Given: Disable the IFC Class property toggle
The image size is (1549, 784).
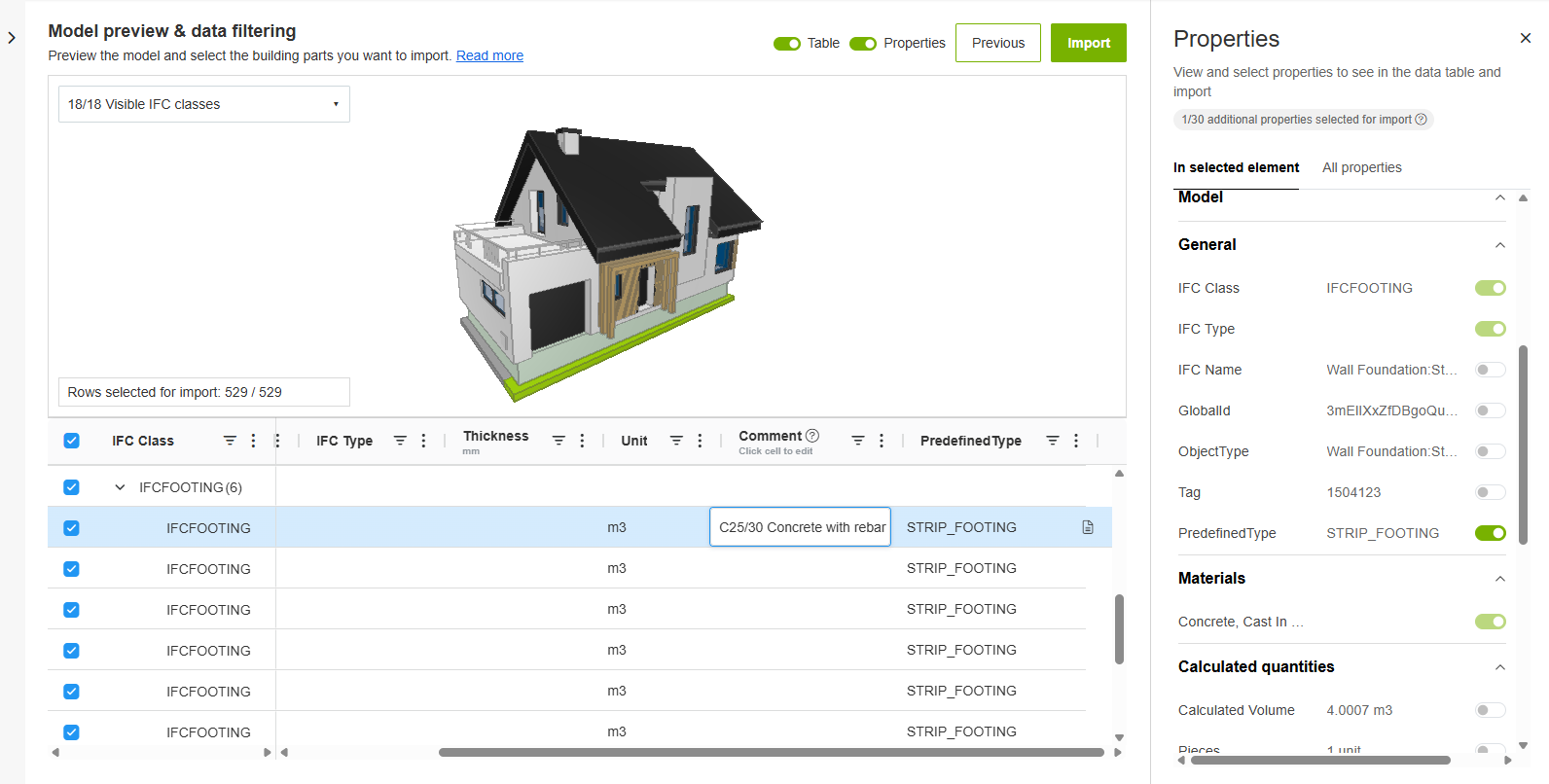Looking at the screenshot, I should tap(1491, 288).
